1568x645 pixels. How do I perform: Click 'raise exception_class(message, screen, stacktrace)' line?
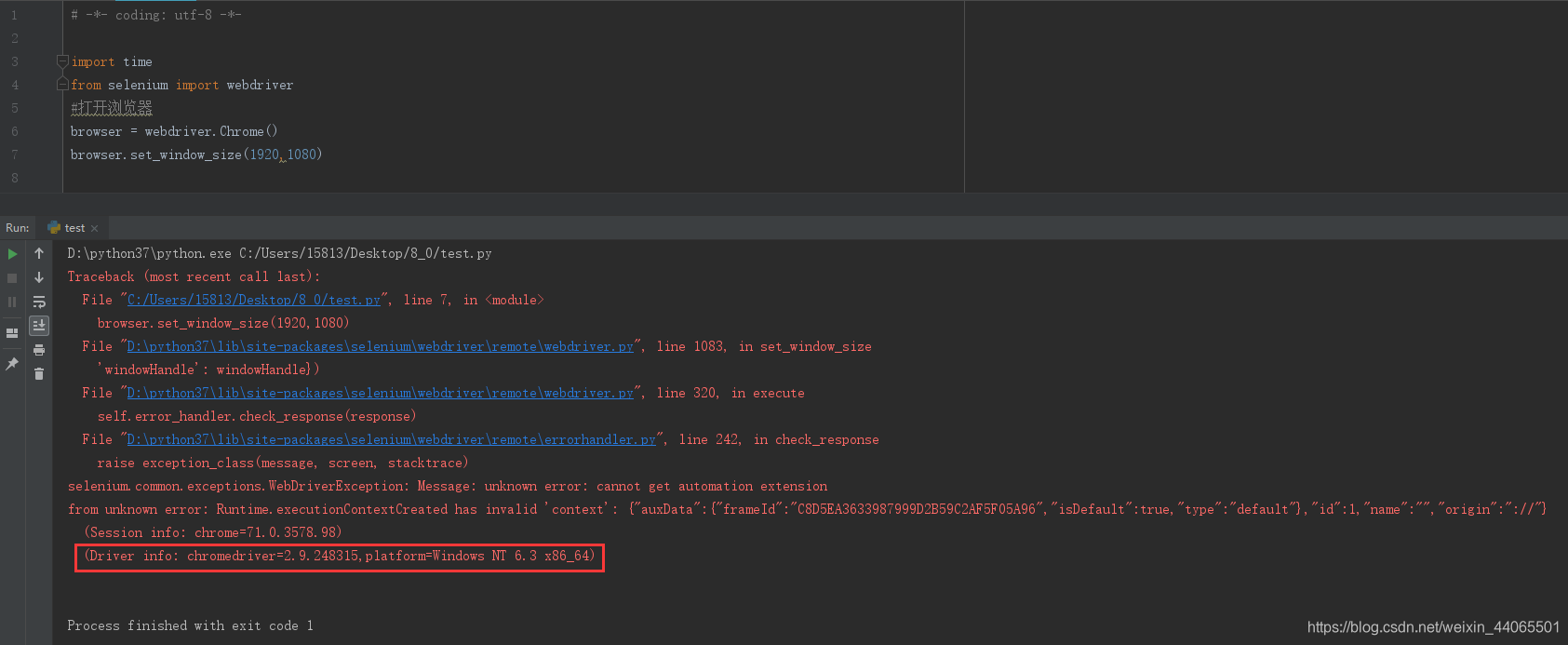[283, 463]
